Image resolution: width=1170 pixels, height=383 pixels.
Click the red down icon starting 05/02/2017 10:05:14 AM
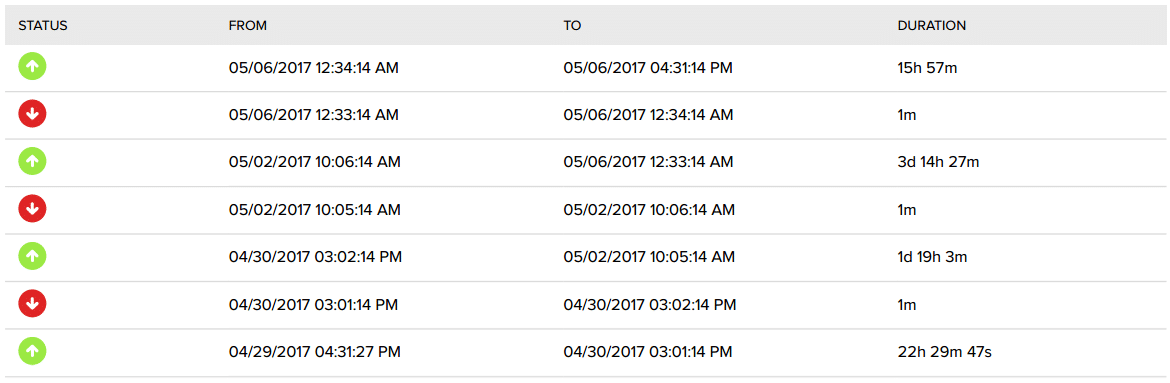point(32,210)
